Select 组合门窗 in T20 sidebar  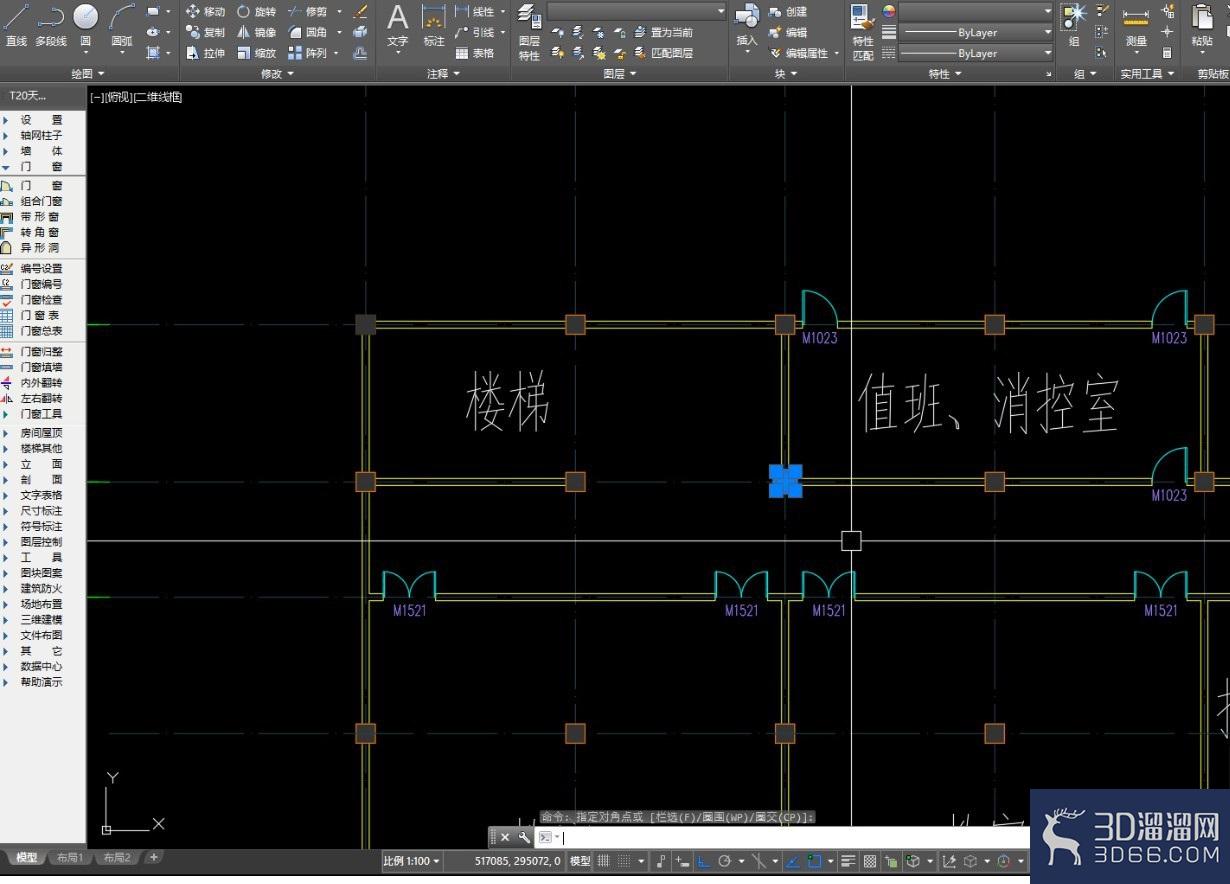(x=40, y=201)
